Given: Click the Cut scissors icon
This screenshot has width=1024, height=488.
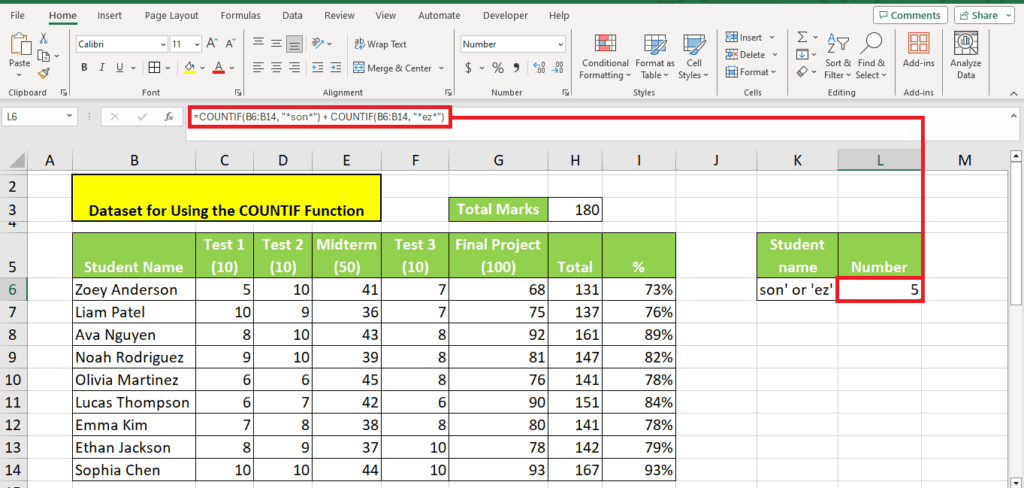Looking at the screenshot, I should [43, 37].
